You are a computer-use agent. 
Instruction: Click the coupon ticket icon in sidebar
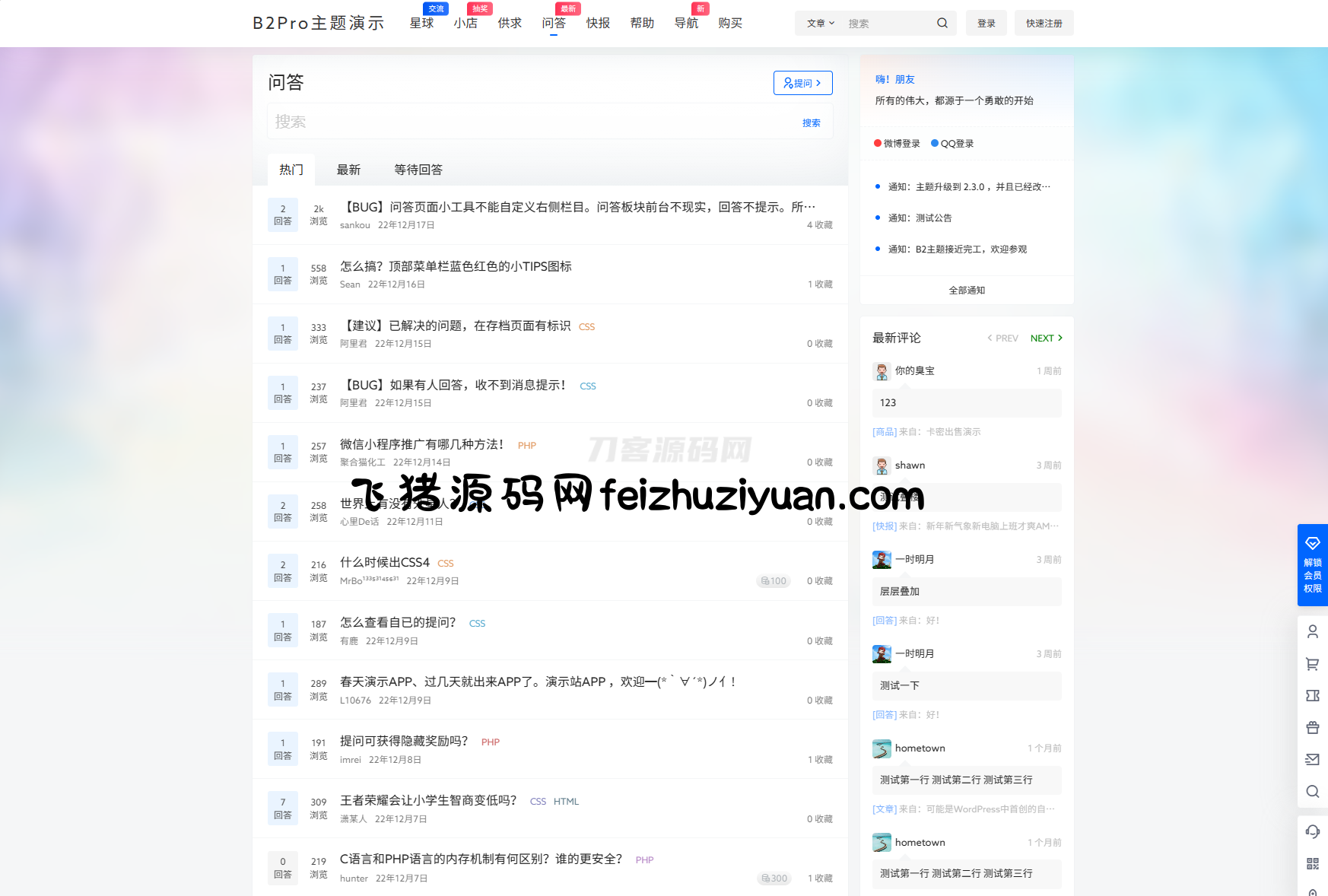pos(1312,695)
